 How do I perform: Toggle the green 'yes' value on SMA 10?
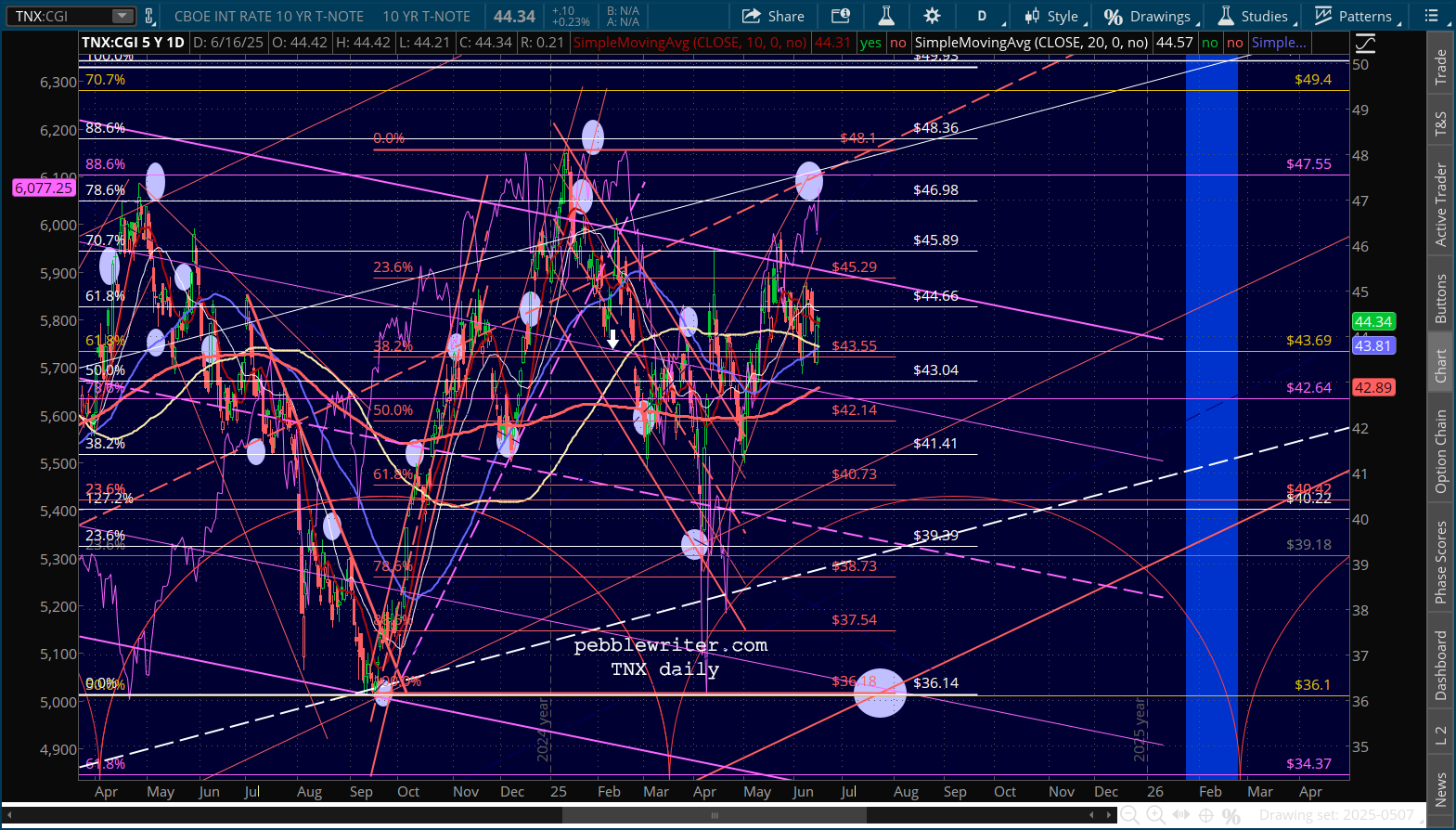(x=870, y=43)
